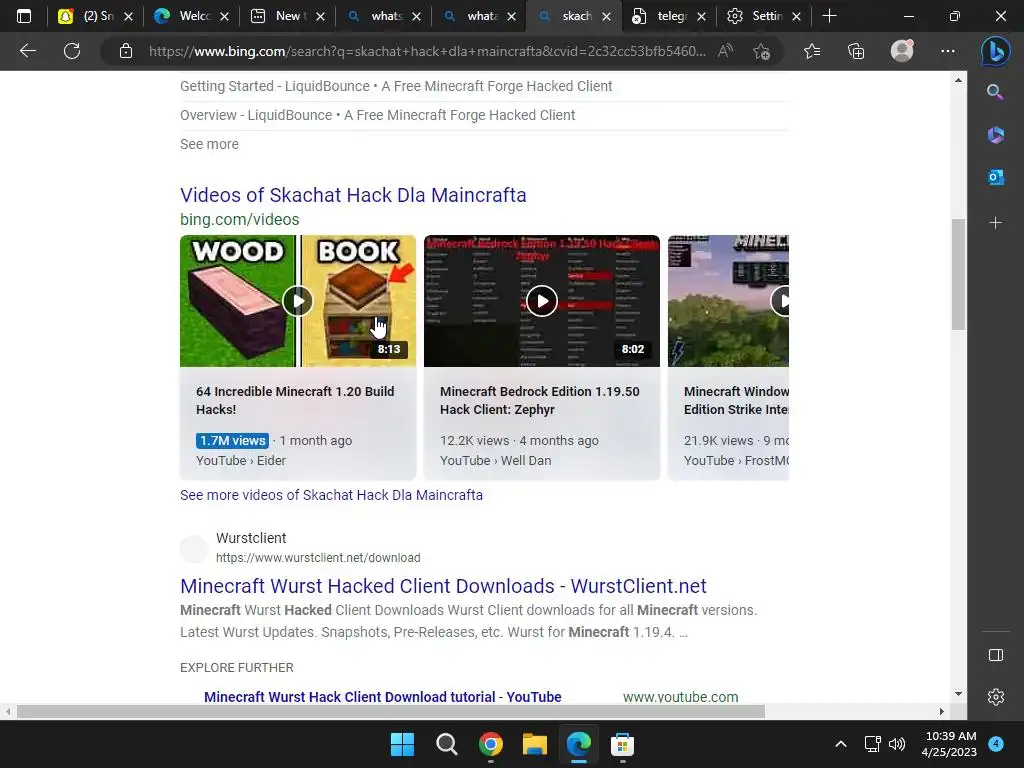Open notification badge showing 4
The width and height of the screenshot is (1024, 768).
click(x=996, y=744)
